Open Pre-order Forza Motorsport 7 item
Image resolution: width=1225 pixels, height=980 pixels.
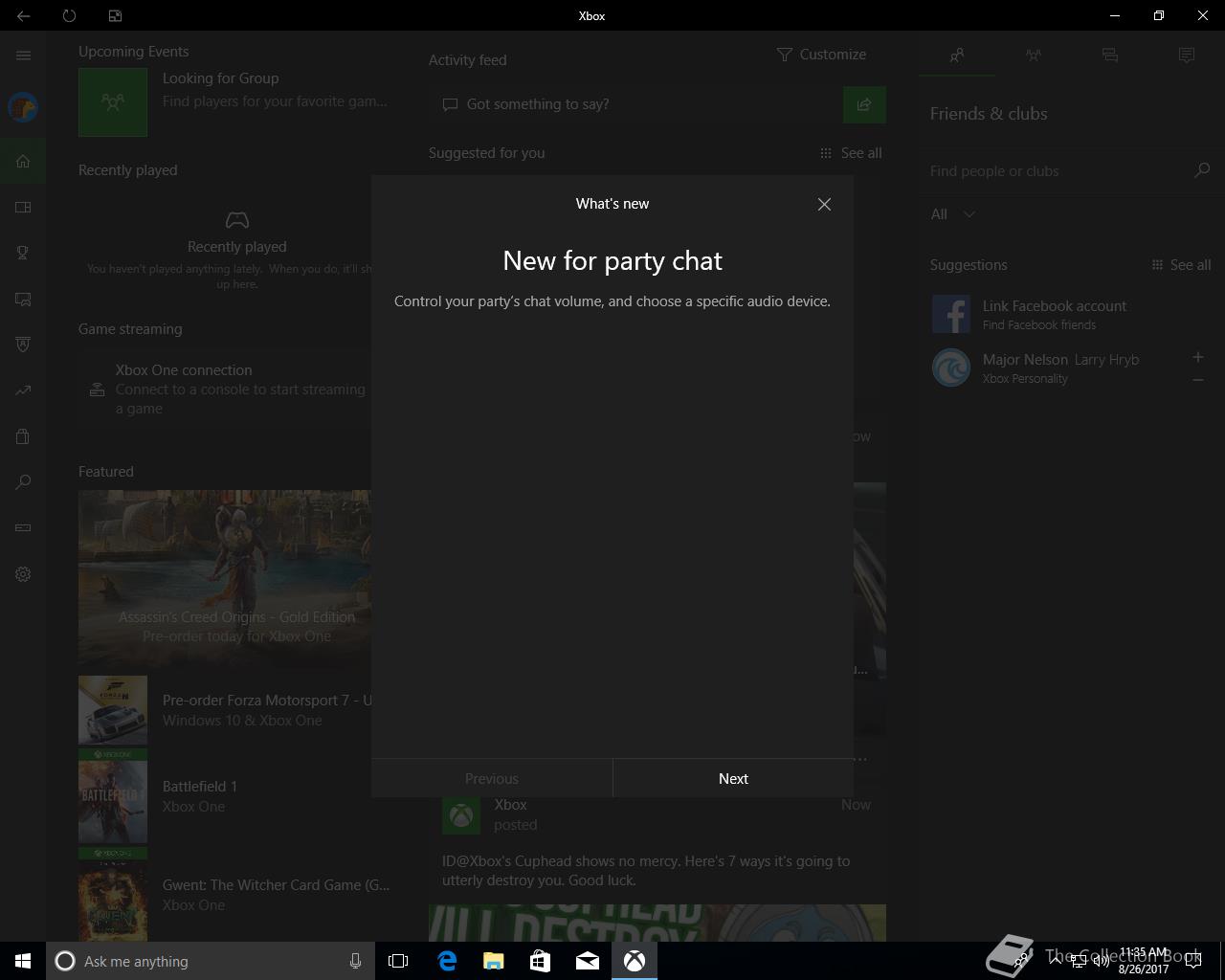(x=225, y=710)
